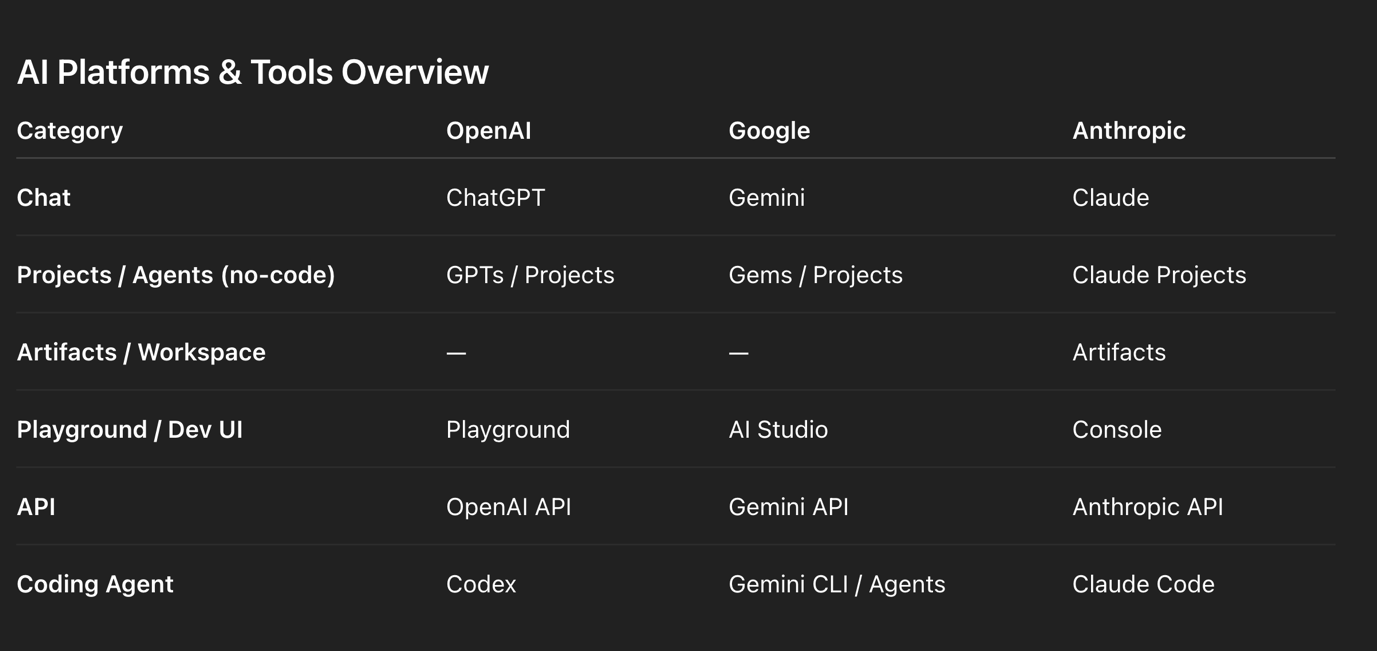1377x651 pixels.
Task: Select the GPTs / Projects cell
Action: (x=530, y=275)
